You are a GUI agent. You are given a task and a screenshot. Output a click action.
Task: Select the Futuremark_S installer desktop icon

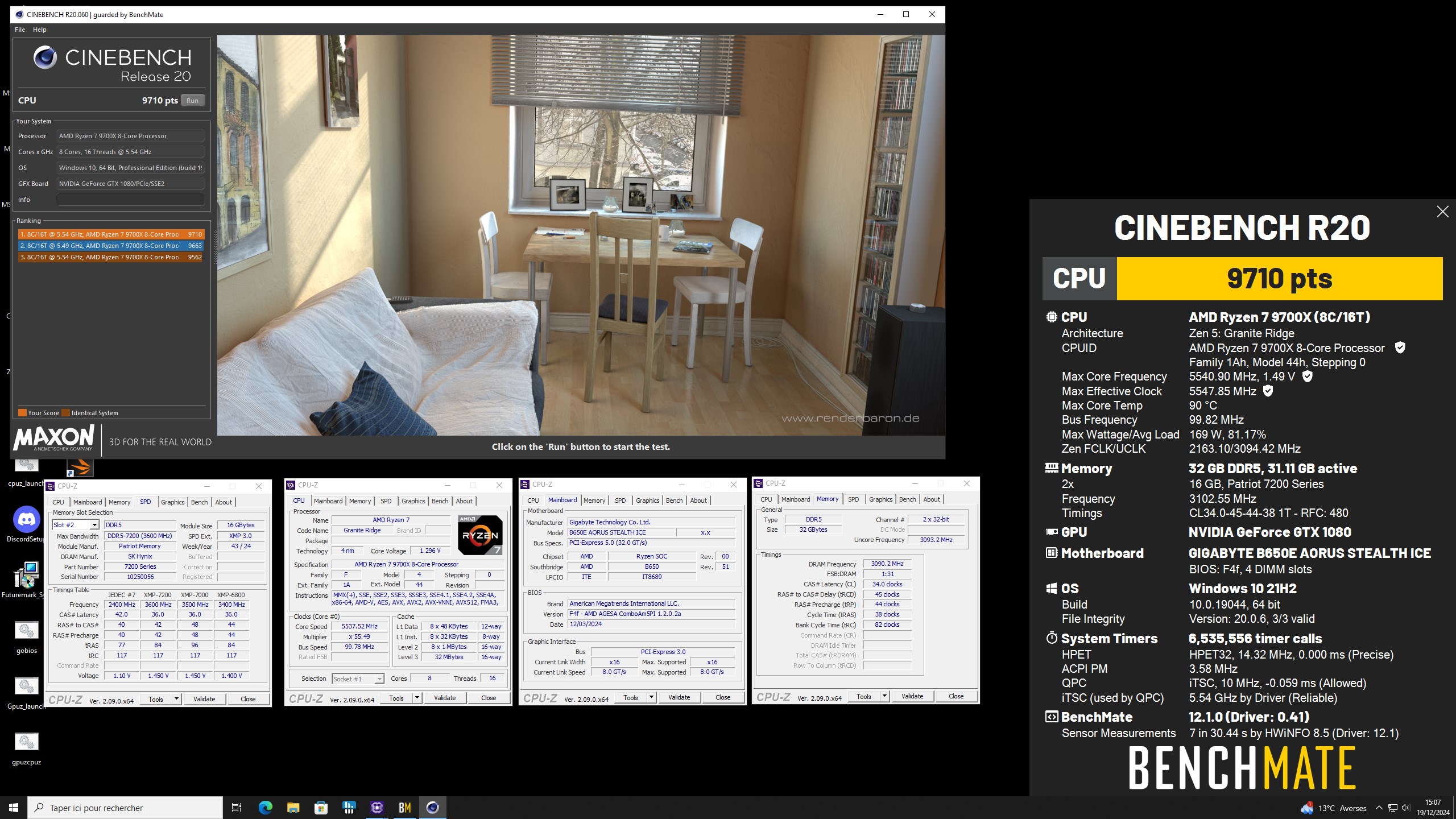click(26, 580)
